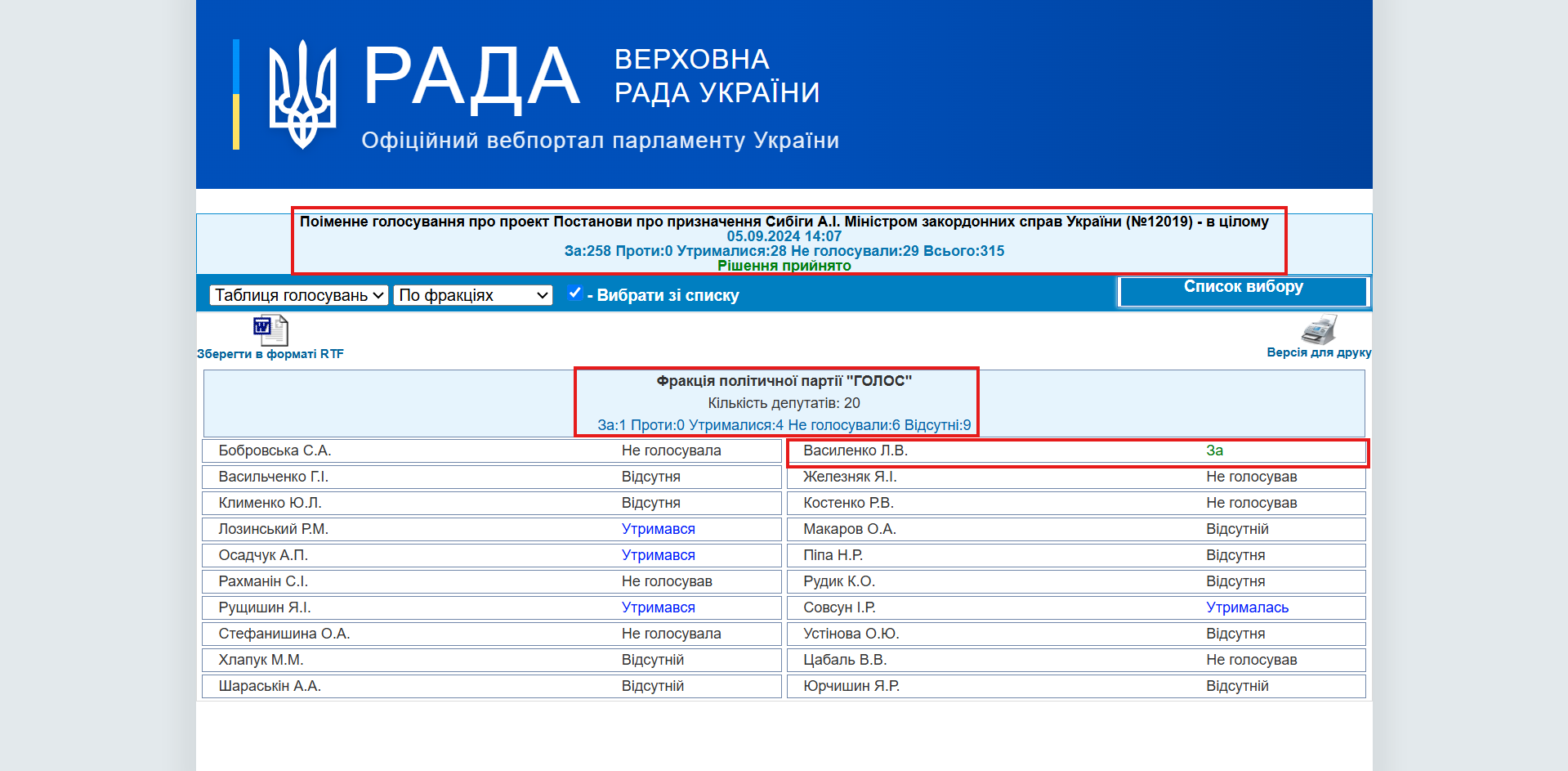The image size is (1568, 771).
Task: Select row 'Лозинський Р.М.'
Action: tap(492, 529)
